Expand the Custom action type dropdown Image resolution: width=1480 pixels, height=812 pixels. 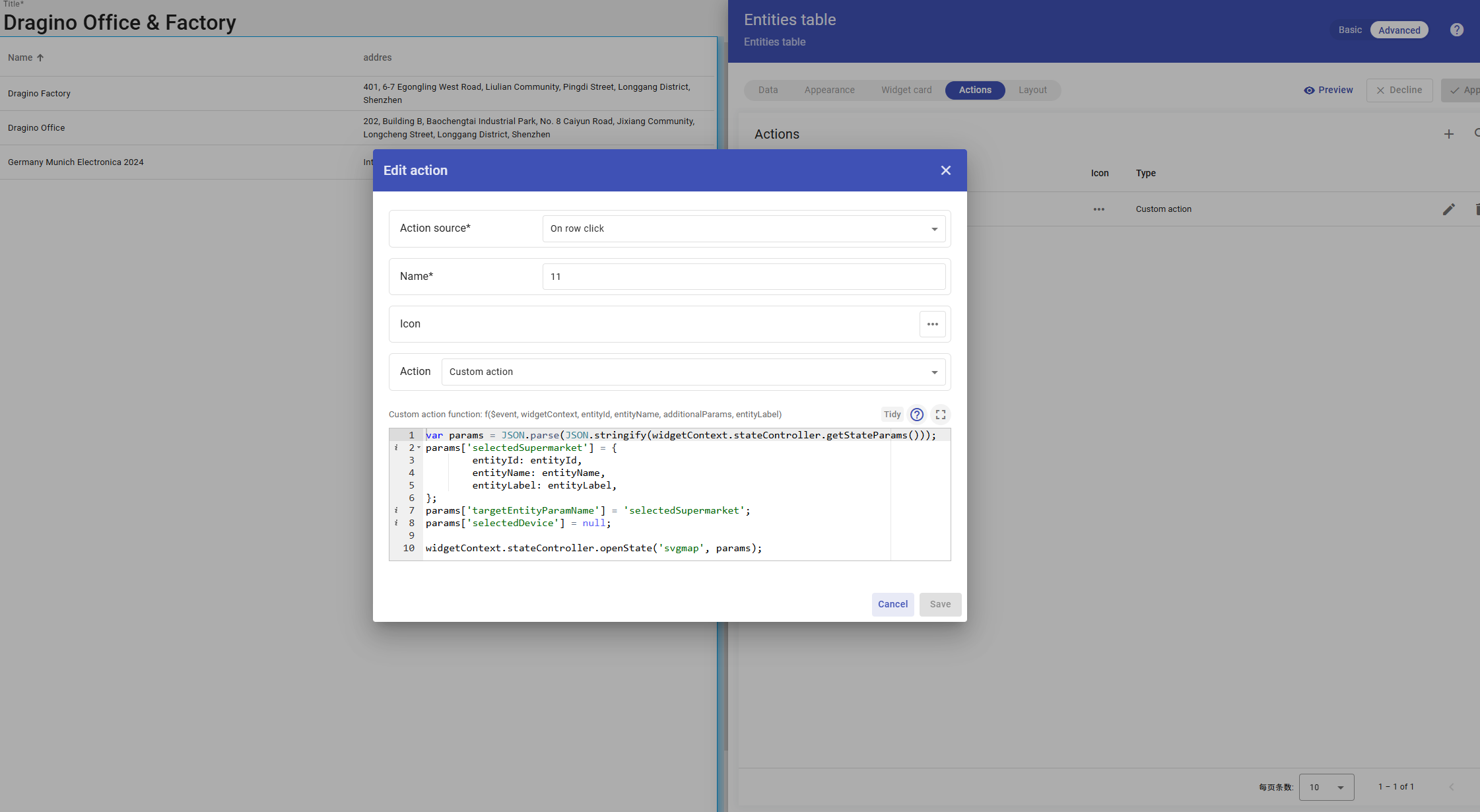coord(693,372)
